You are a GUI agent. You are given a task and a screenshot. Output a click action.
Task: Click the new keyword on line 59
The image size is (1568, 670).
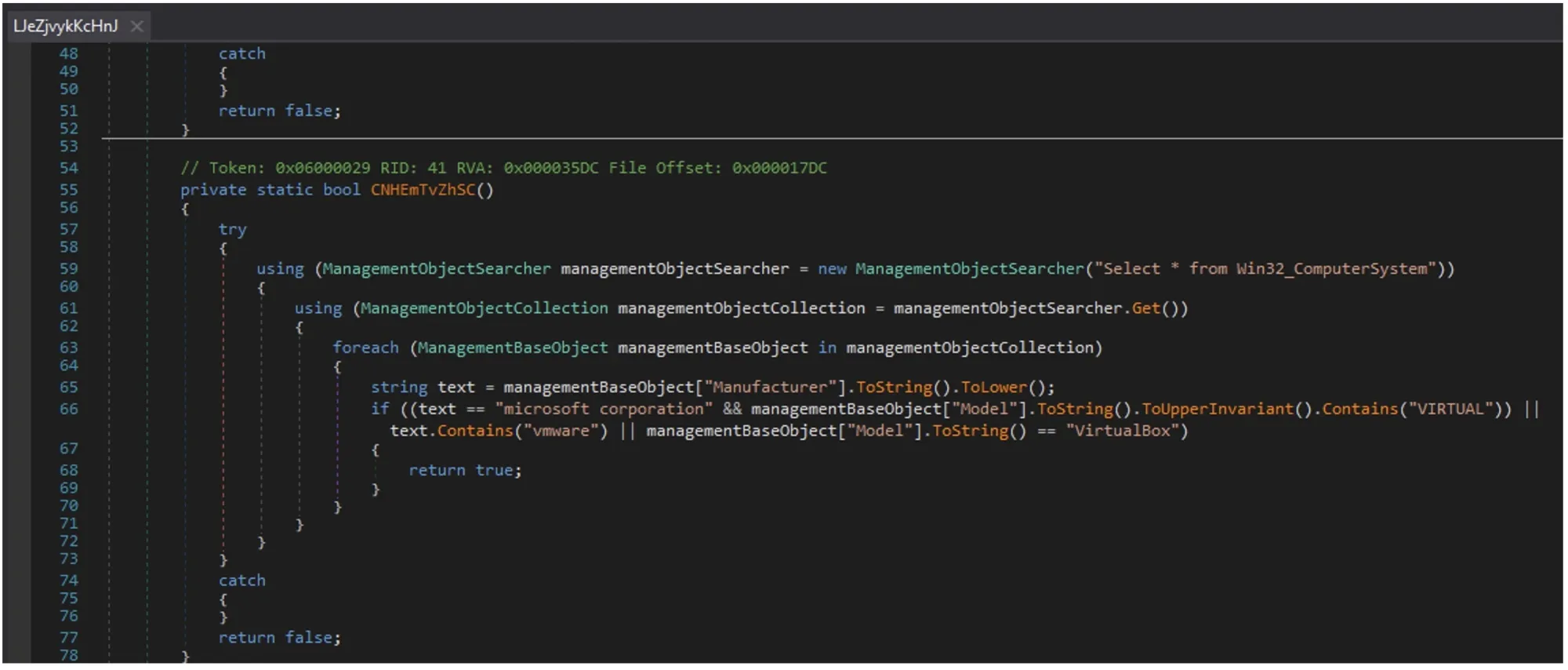point(832,268)
